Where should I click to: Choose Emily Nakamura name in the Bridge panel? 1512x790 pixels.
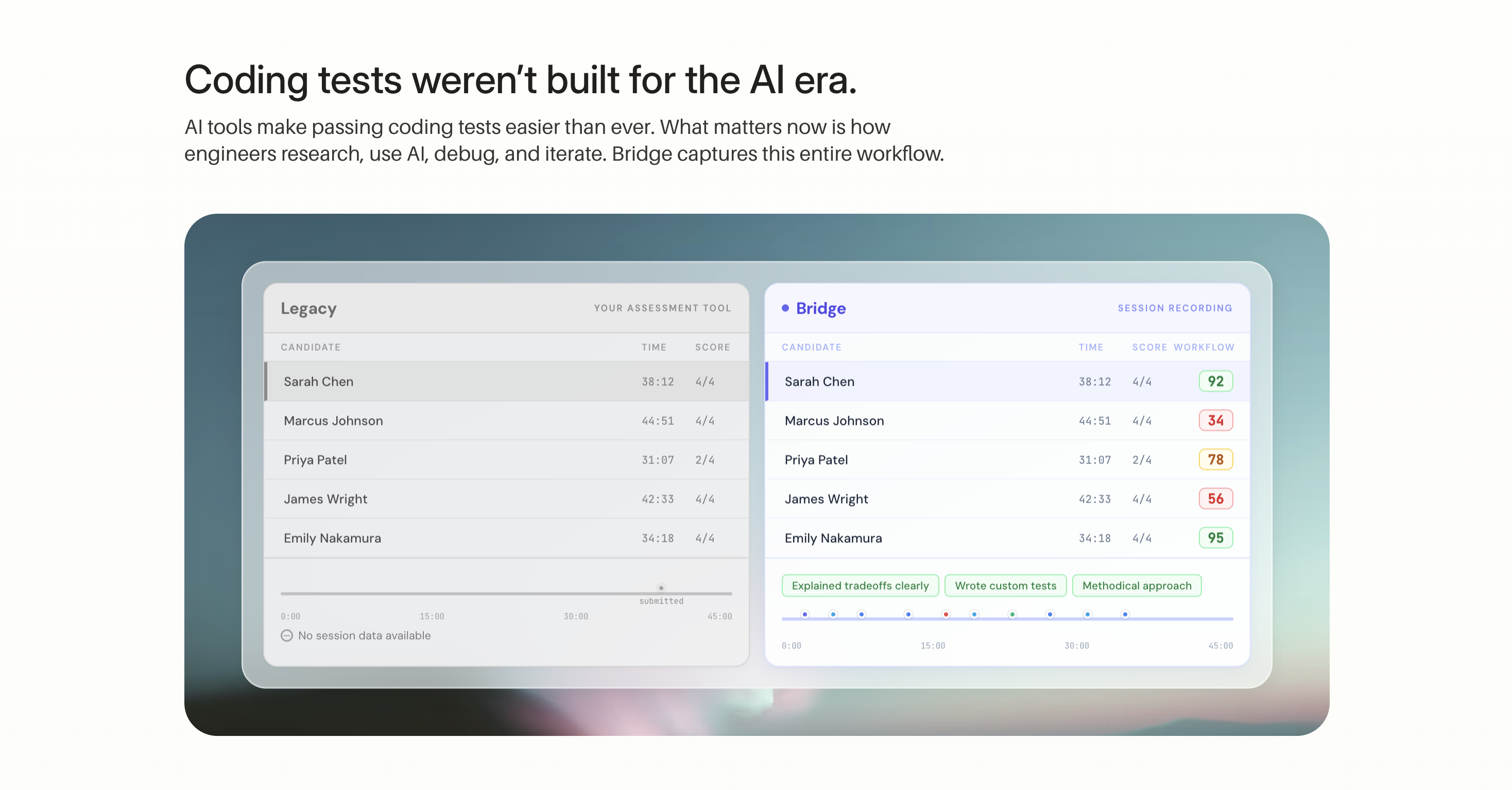(833, 538)
